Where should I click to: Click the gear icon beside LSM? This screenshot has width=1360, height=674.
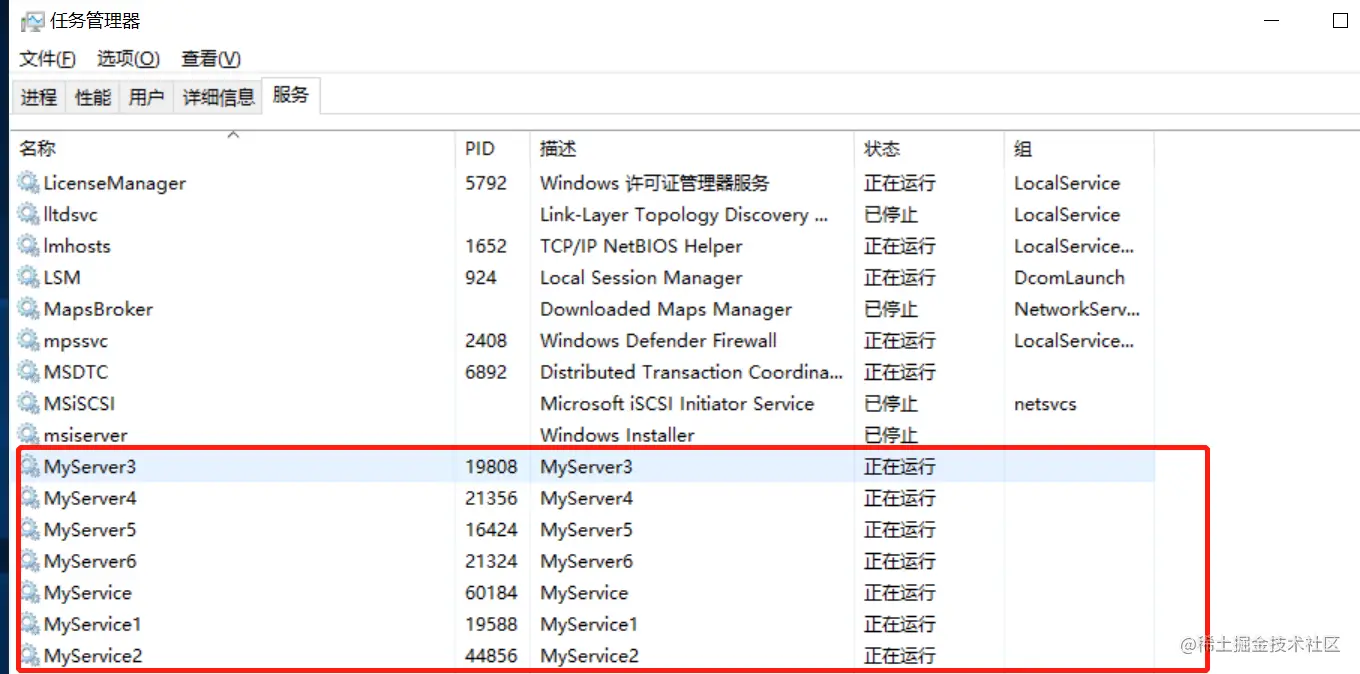[x=28, y=277]
